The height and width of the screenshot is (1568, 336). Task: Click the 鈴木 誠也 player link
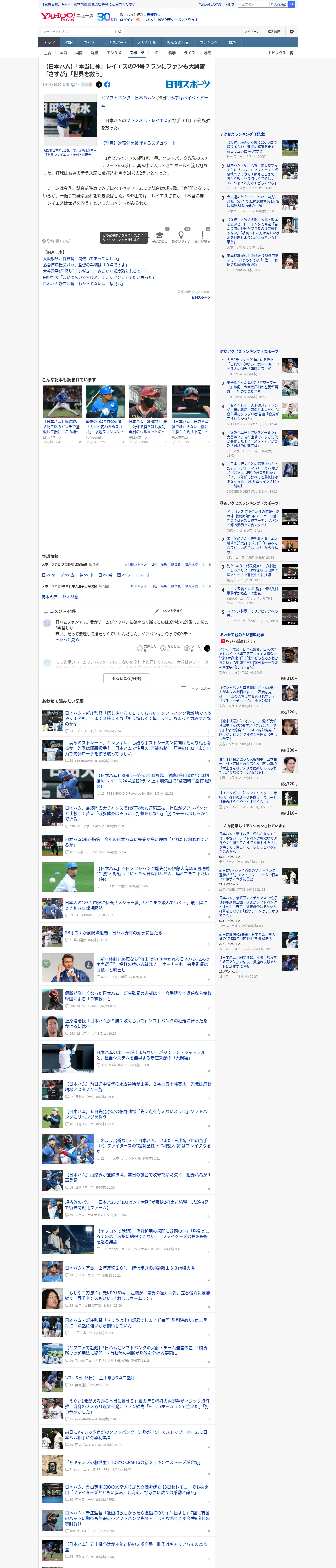(x=70, y=597)
